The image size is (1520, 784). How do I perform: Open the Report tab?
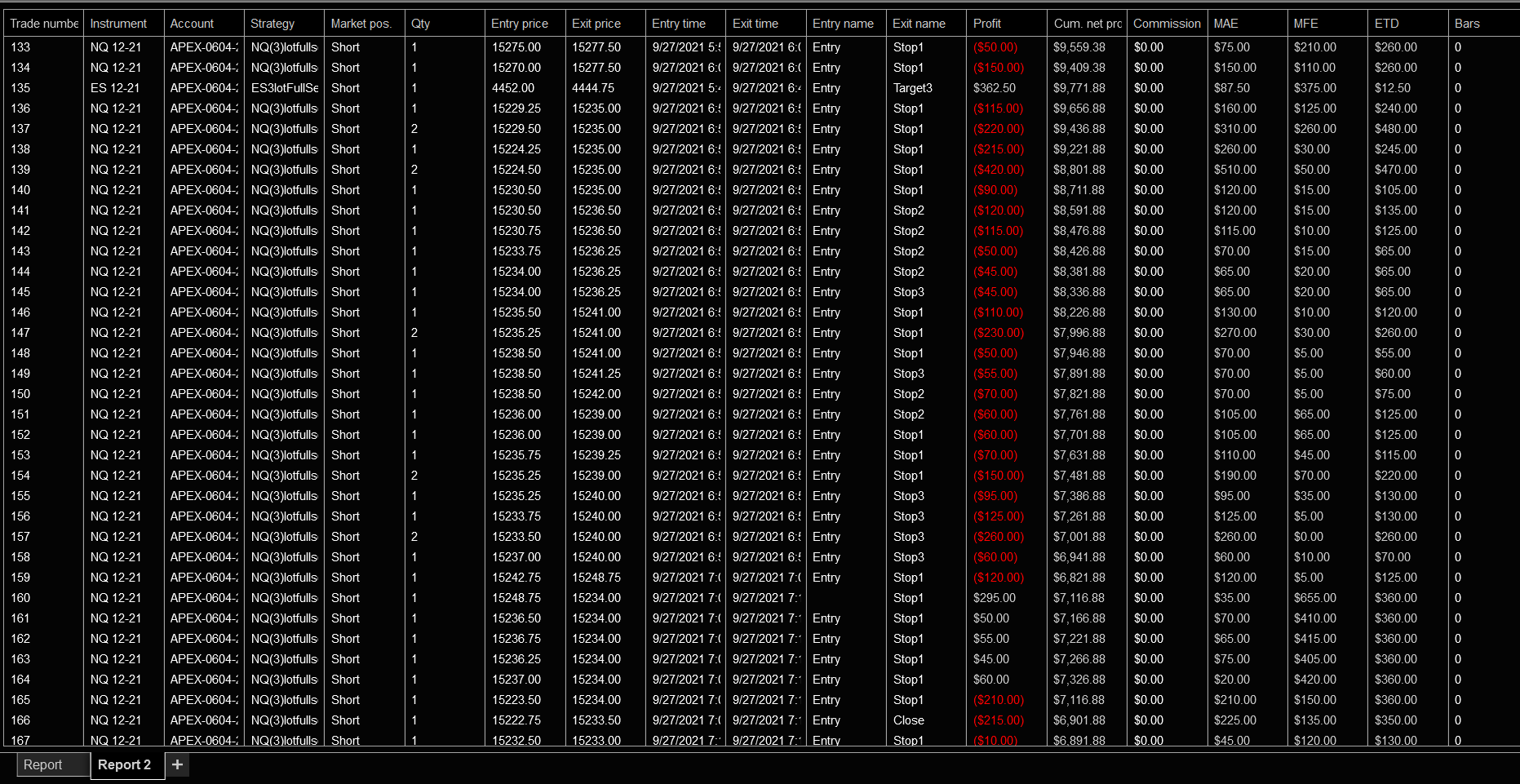click(x=53, y=764)
